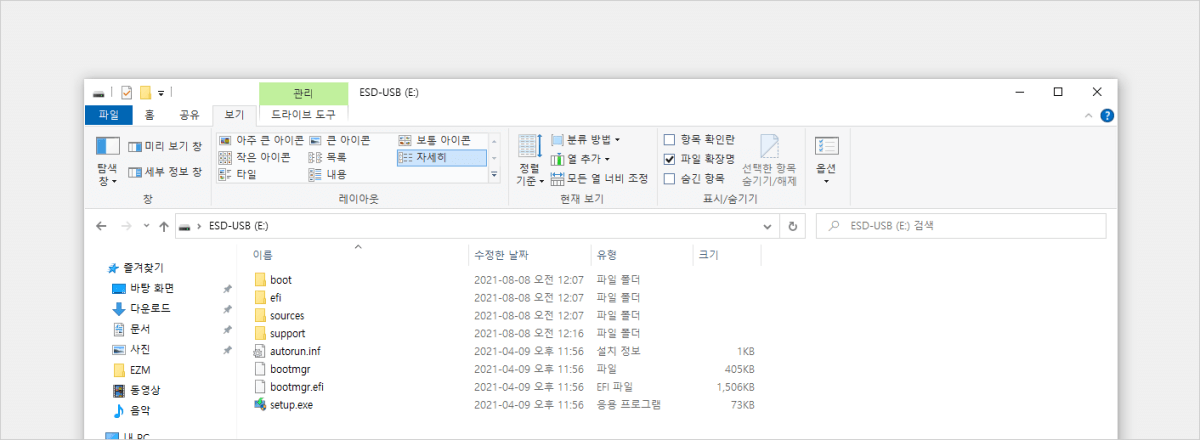Click the 관리 contextual tab header
The height and width of the screenshot is (440, 1200).
(x=303, y=93)
